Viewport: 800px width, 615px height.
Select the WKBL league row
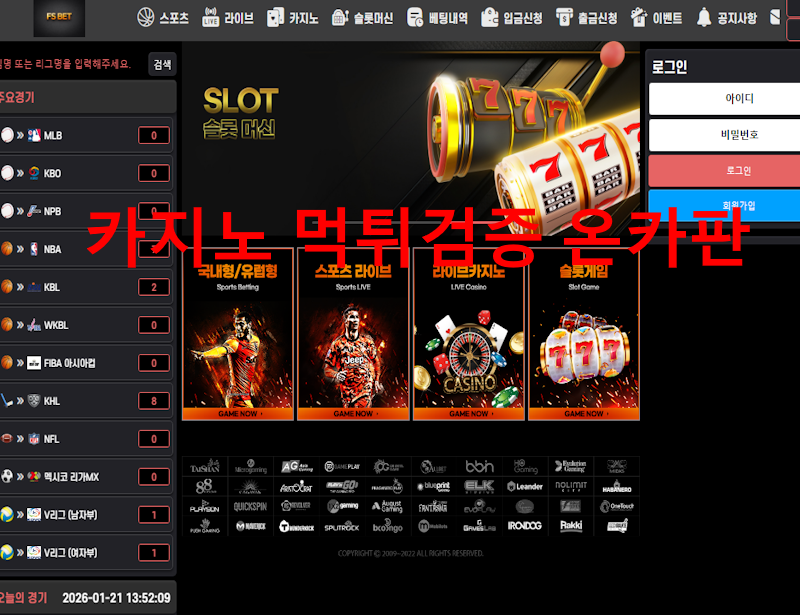click(x=86, y=325)
